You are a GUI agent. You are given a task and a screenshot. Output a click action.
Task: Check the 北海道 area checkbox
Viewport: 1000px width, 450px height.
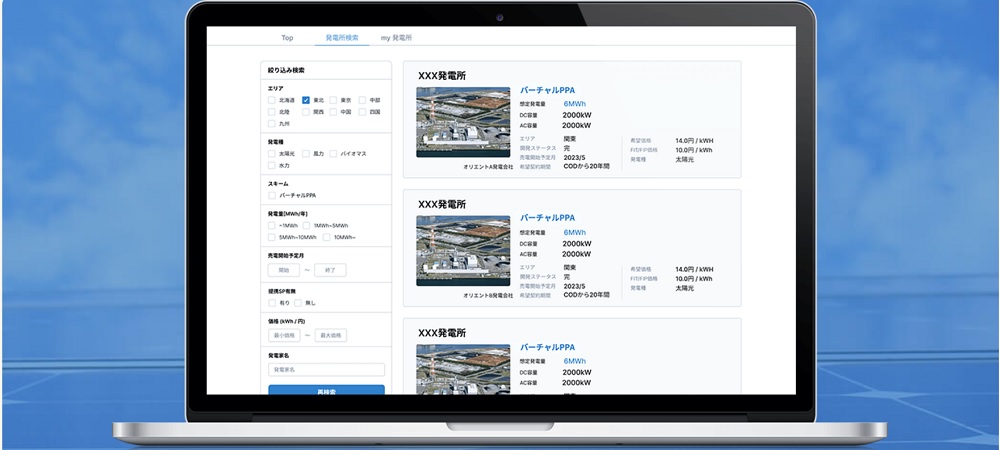[x=272, y=100]
